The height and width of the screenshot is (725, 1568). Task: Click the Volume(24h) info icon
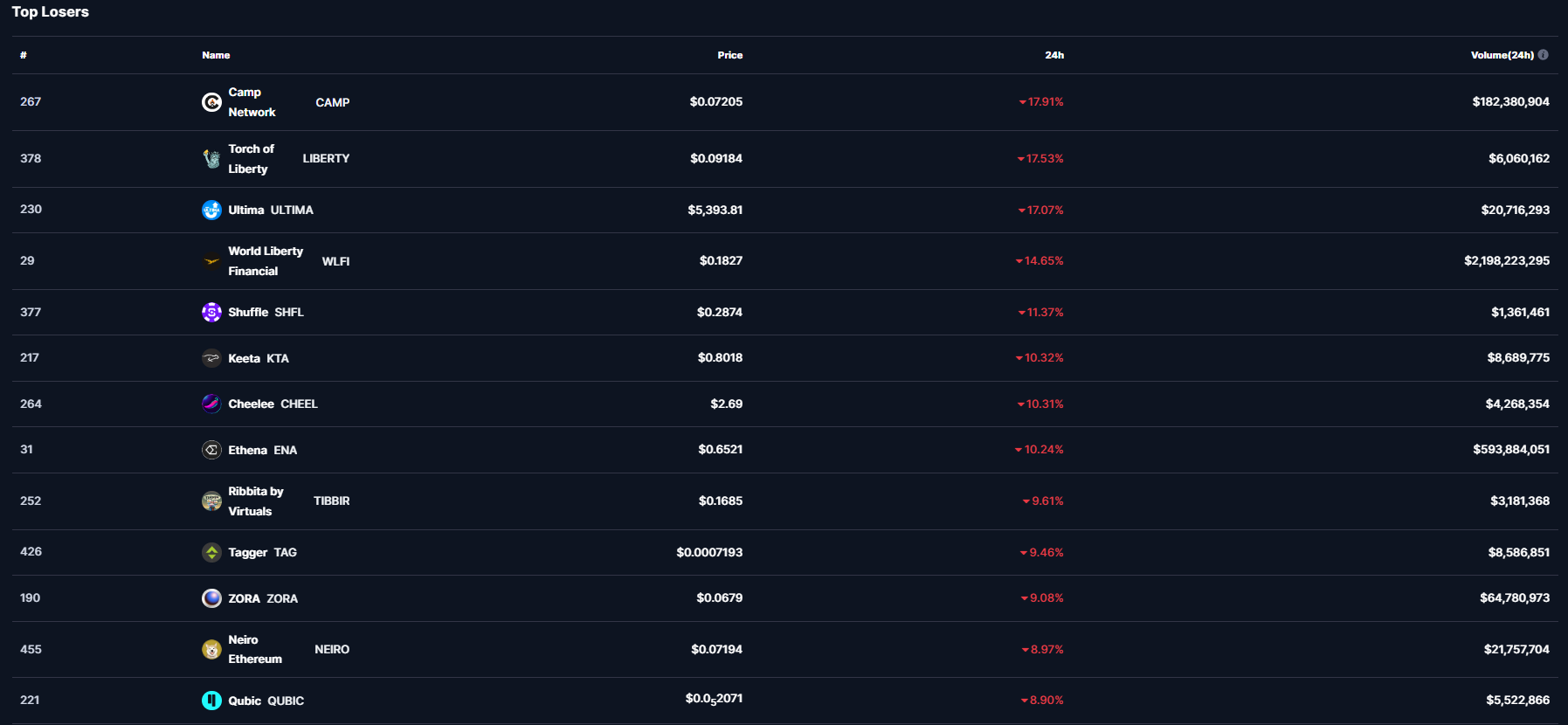point(1544,55)
